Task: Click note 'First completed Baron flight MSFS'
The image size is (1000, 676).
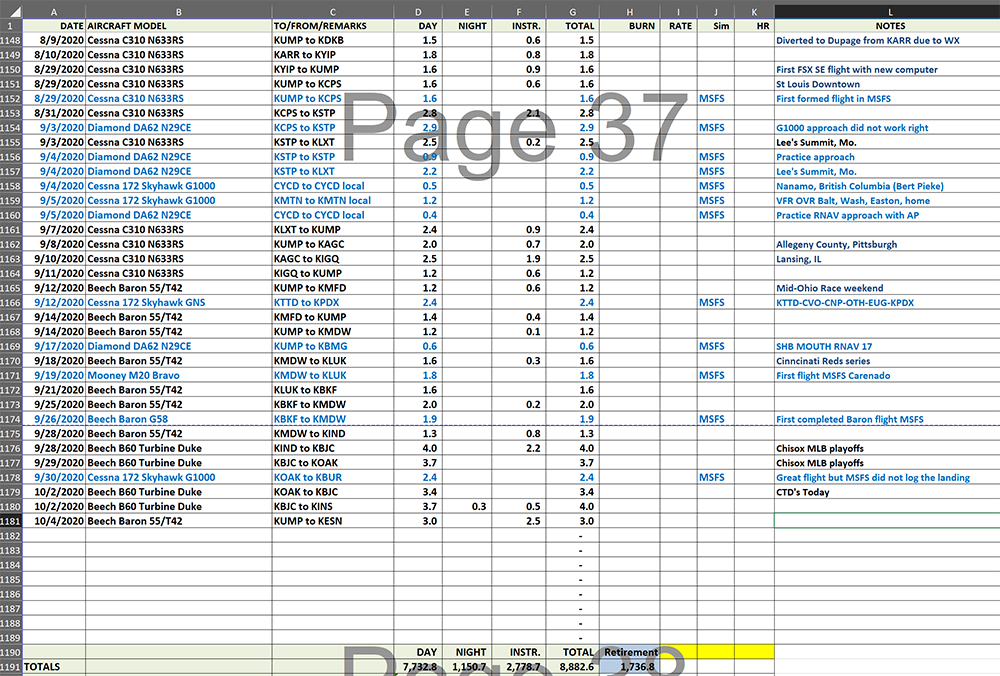Action: (x=849, y=419)
